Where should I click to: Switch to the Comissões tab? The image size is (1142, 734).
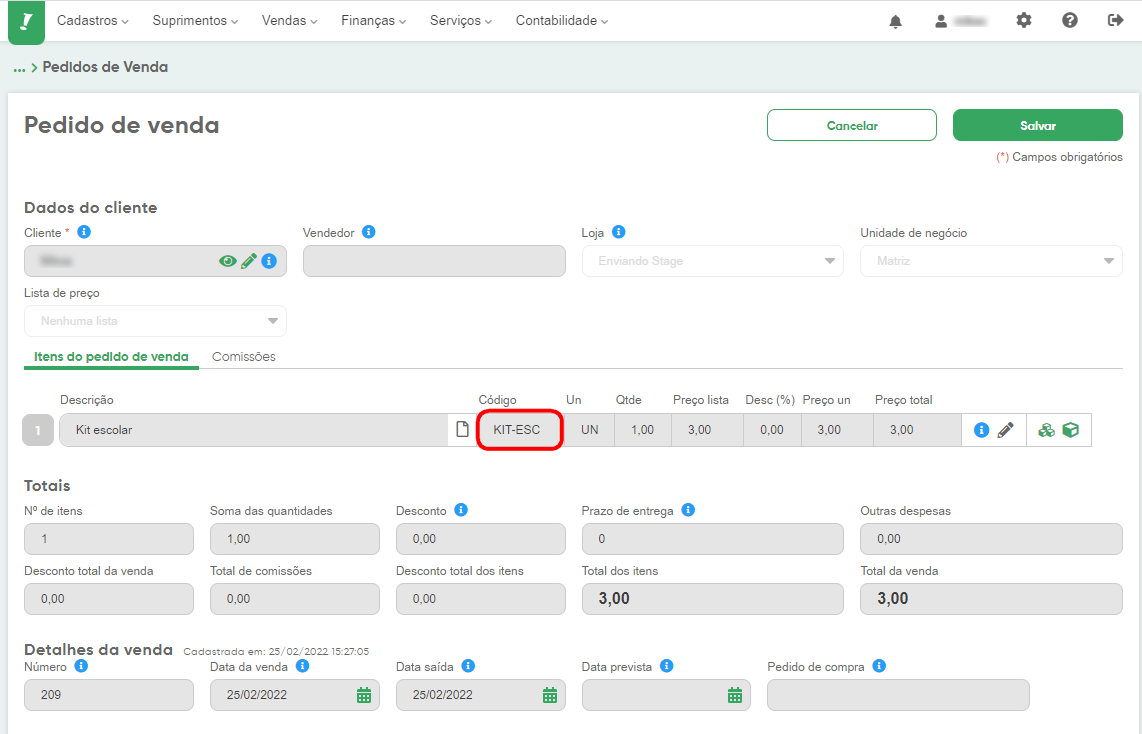[244, 357]
